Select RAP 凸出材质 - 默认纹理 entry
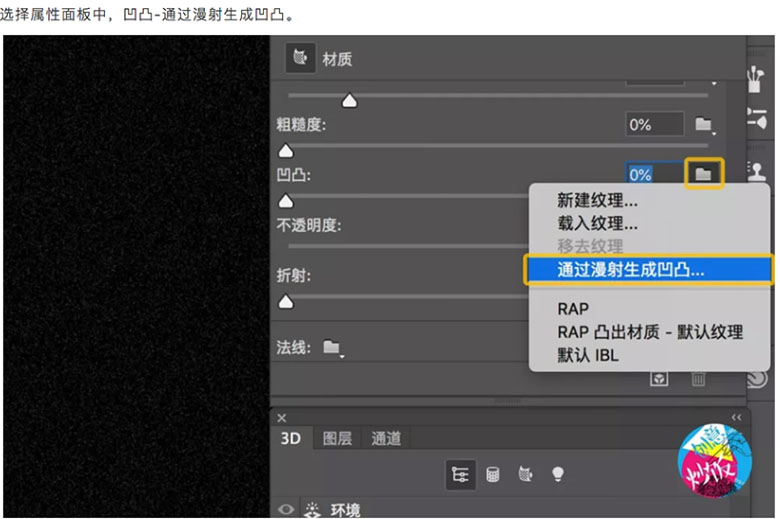780x519 pixels. [650, 332]
